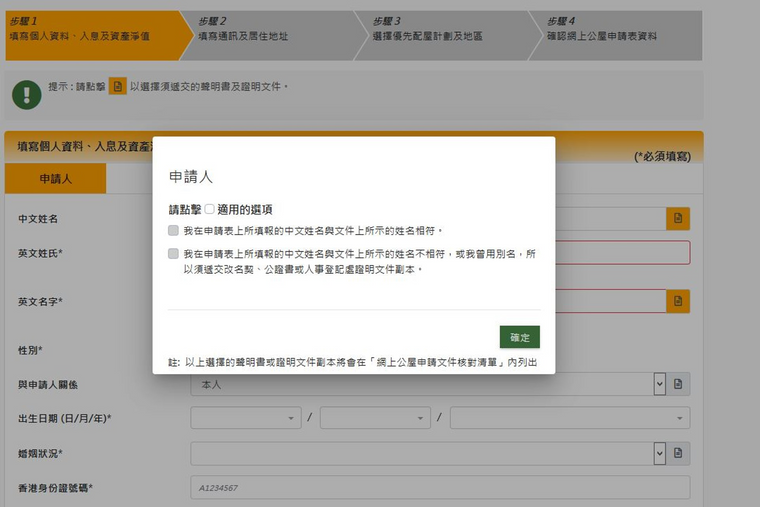The width and height of the screenshot is (760, 507).
Task: Open document icon beside 與申請人關係 dropdown
Action: click(x=678, y=384)
